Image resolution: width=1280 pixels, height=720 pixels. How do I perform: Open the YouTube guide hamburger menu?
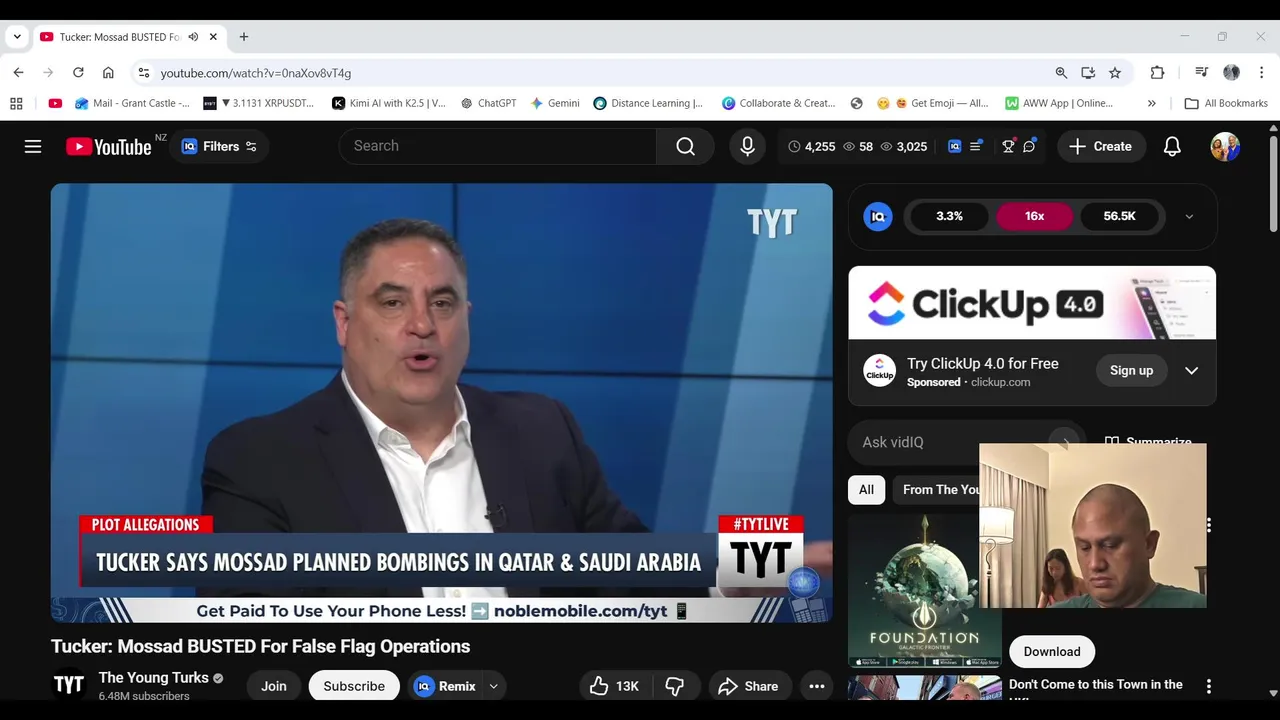(x=33, y=146)
